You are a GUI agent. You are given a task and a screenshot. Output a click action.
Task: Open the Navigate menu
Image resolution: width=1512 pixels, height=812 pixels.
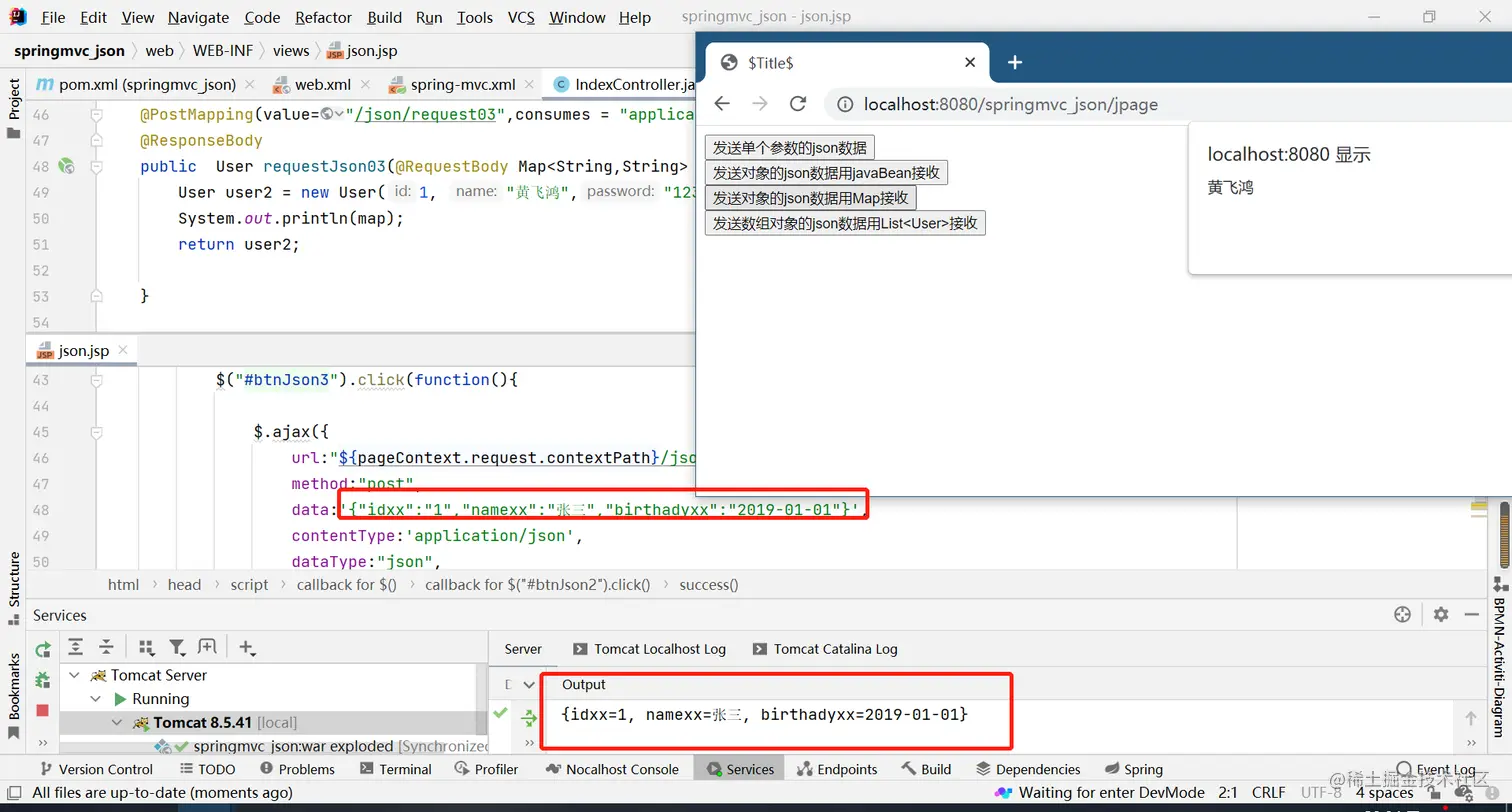pyautogui.click(x=198, y=17)
